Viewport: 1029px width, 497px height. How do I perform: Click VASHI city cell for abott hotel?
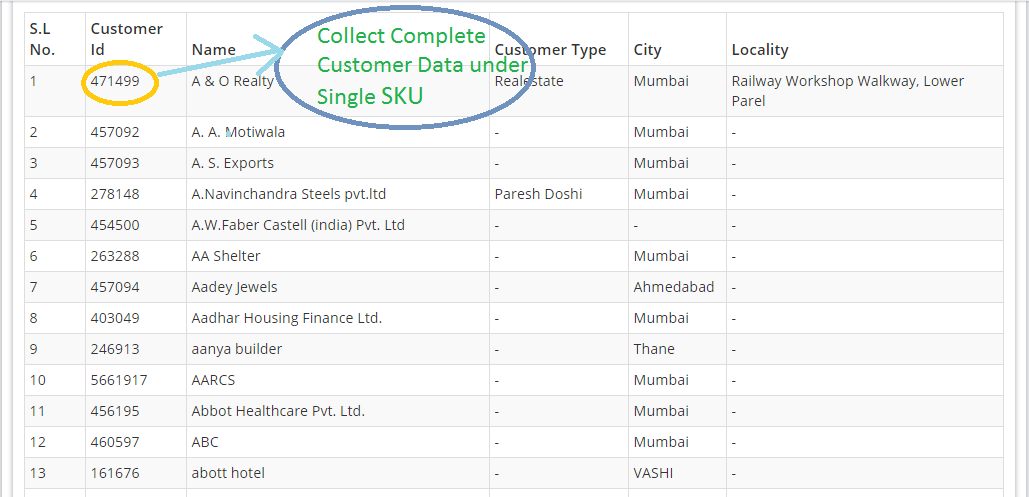[x=653, y=473]
